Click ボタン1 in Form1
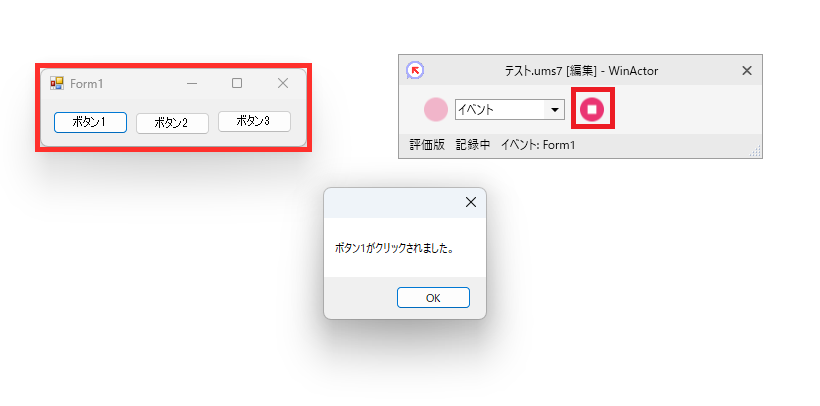This screenshot has height=406, width=820. pyautogui.click(x=90, y=122)
